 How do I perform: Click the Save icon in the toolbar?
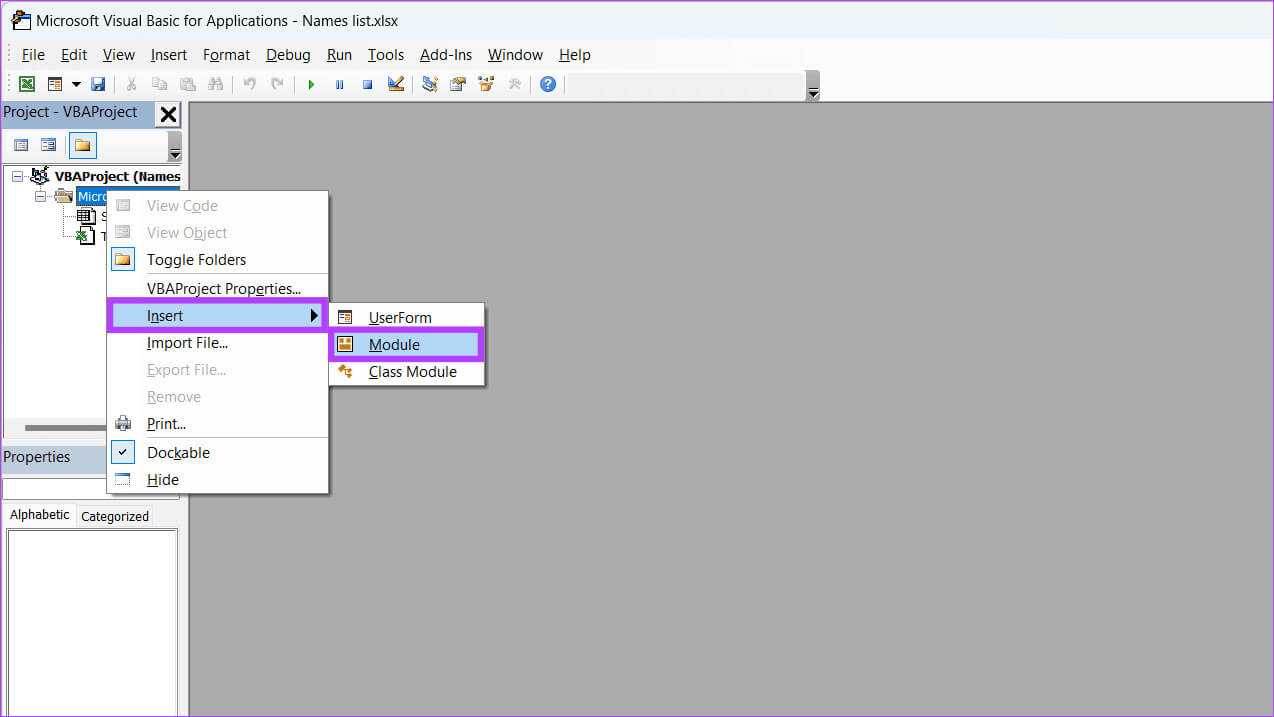[98, 84]
